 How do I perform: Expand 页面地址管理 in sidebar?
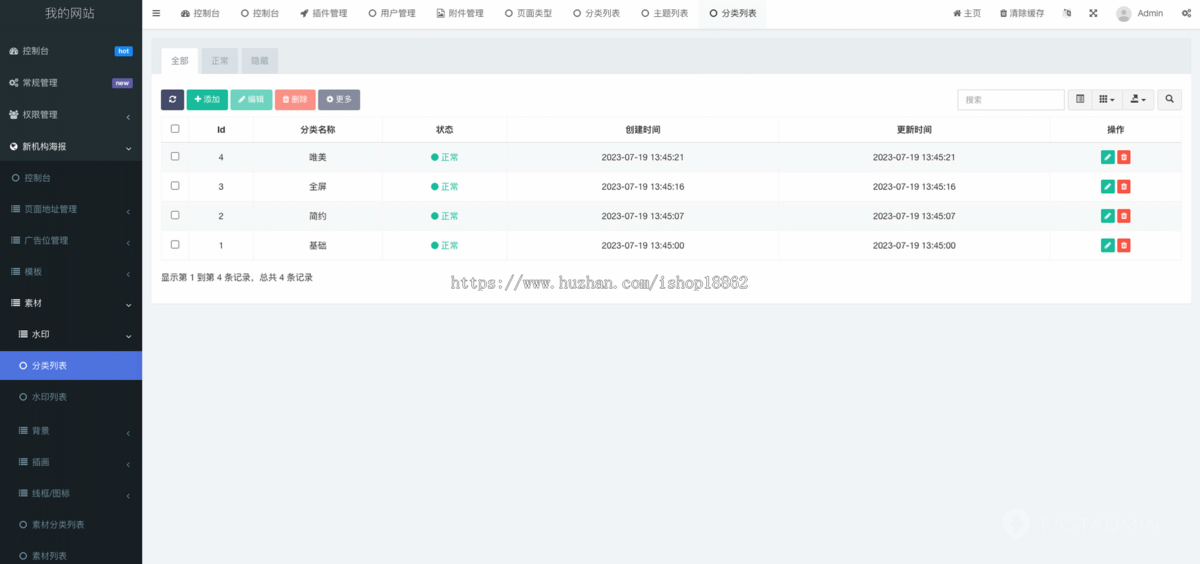click(x=71, y=209)
